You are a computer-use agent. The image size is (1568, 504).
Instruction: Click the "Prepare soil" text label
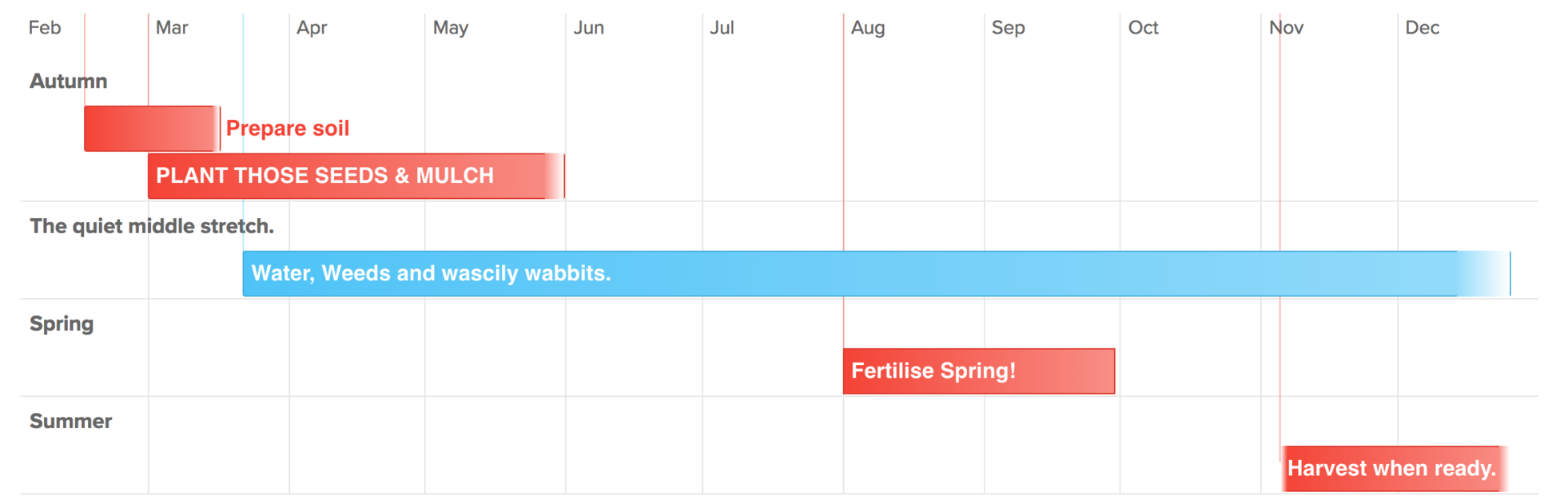288,129
